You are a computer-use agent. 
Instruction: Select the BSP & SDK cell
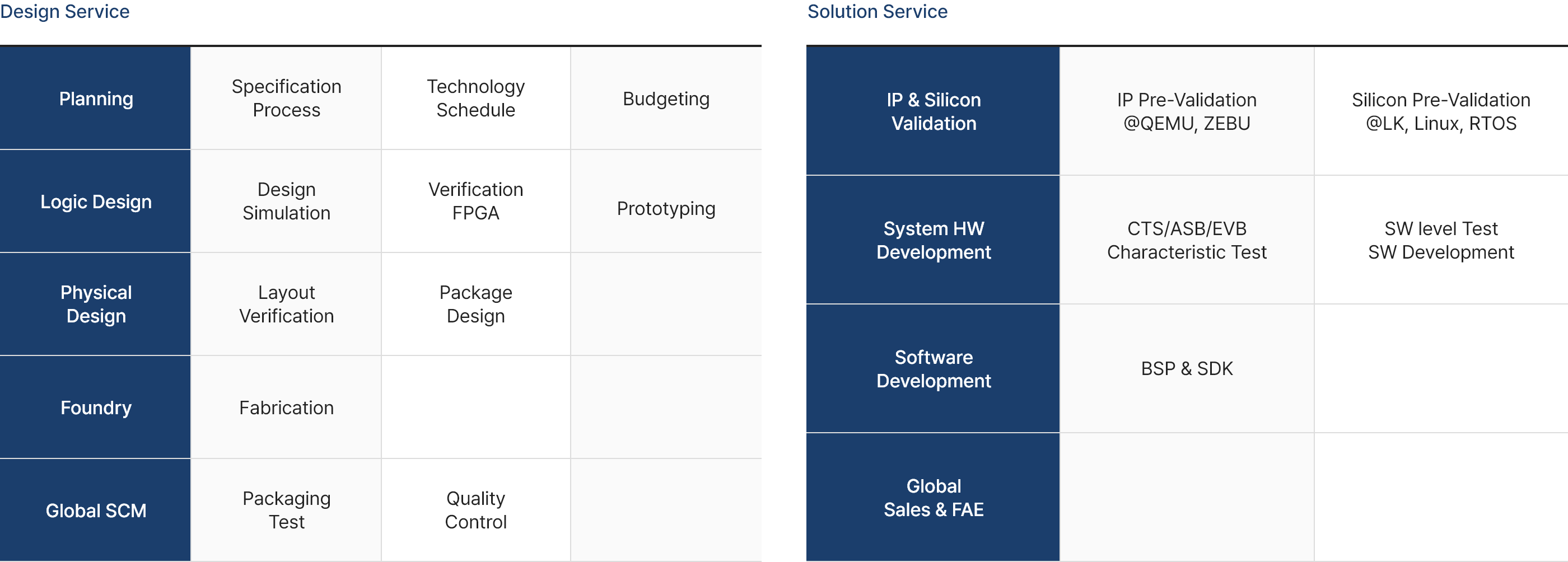click(x=1187, y=368)
